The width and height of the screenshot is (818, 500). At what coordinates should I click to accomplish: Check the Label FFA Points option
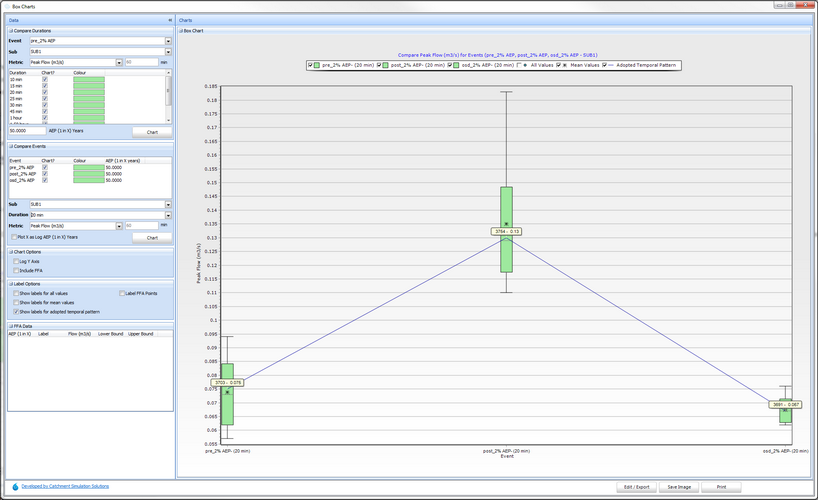122,293
